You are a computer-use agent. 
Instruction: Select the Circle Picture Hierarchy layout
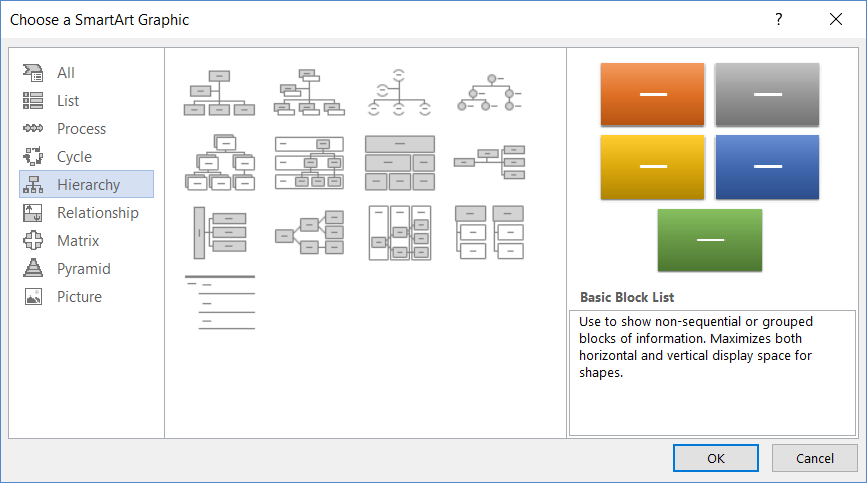[489, 92]
